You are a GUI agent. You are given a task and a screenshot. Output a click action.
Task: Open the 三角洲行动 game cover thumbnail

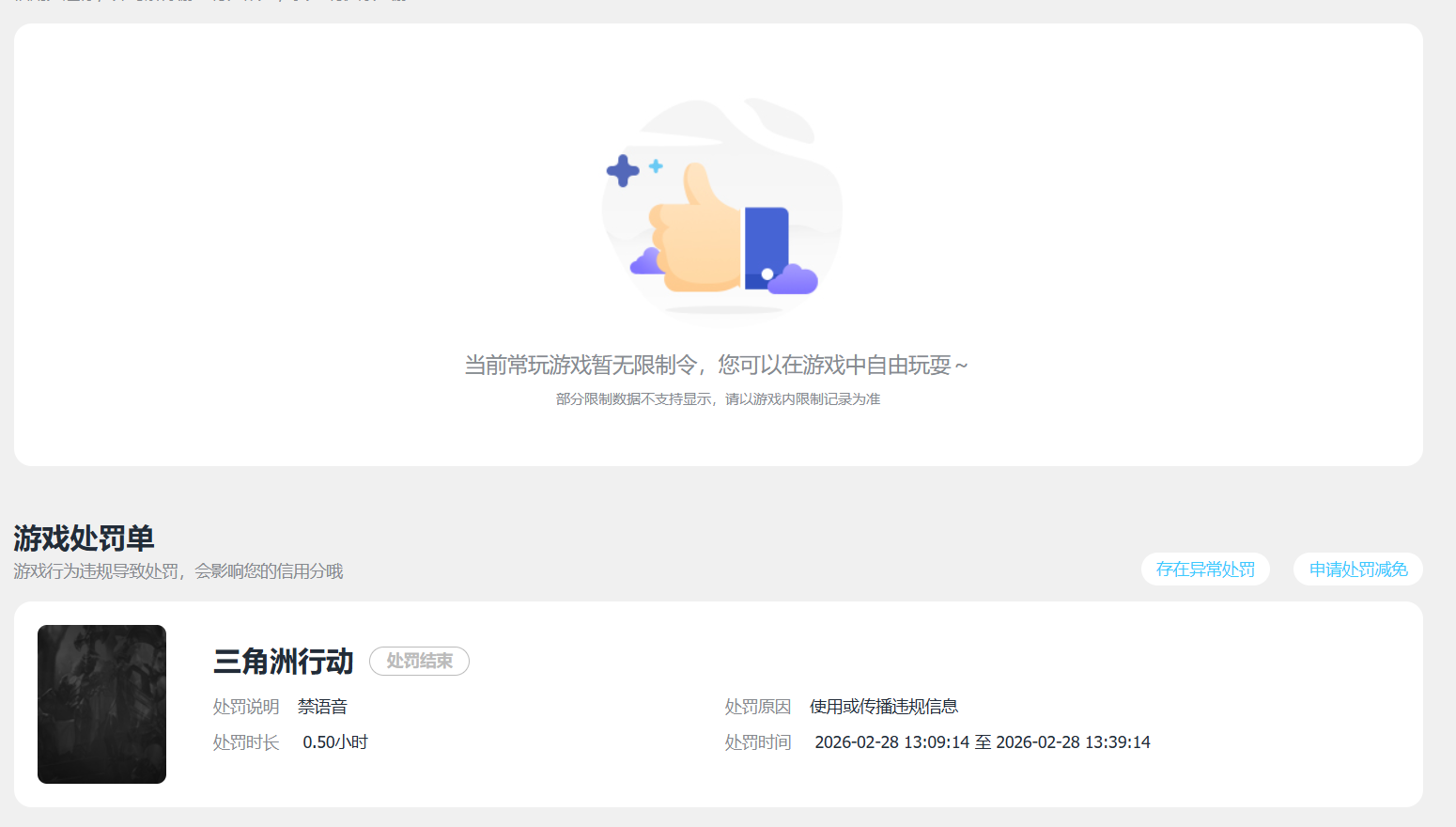point(101,704)
